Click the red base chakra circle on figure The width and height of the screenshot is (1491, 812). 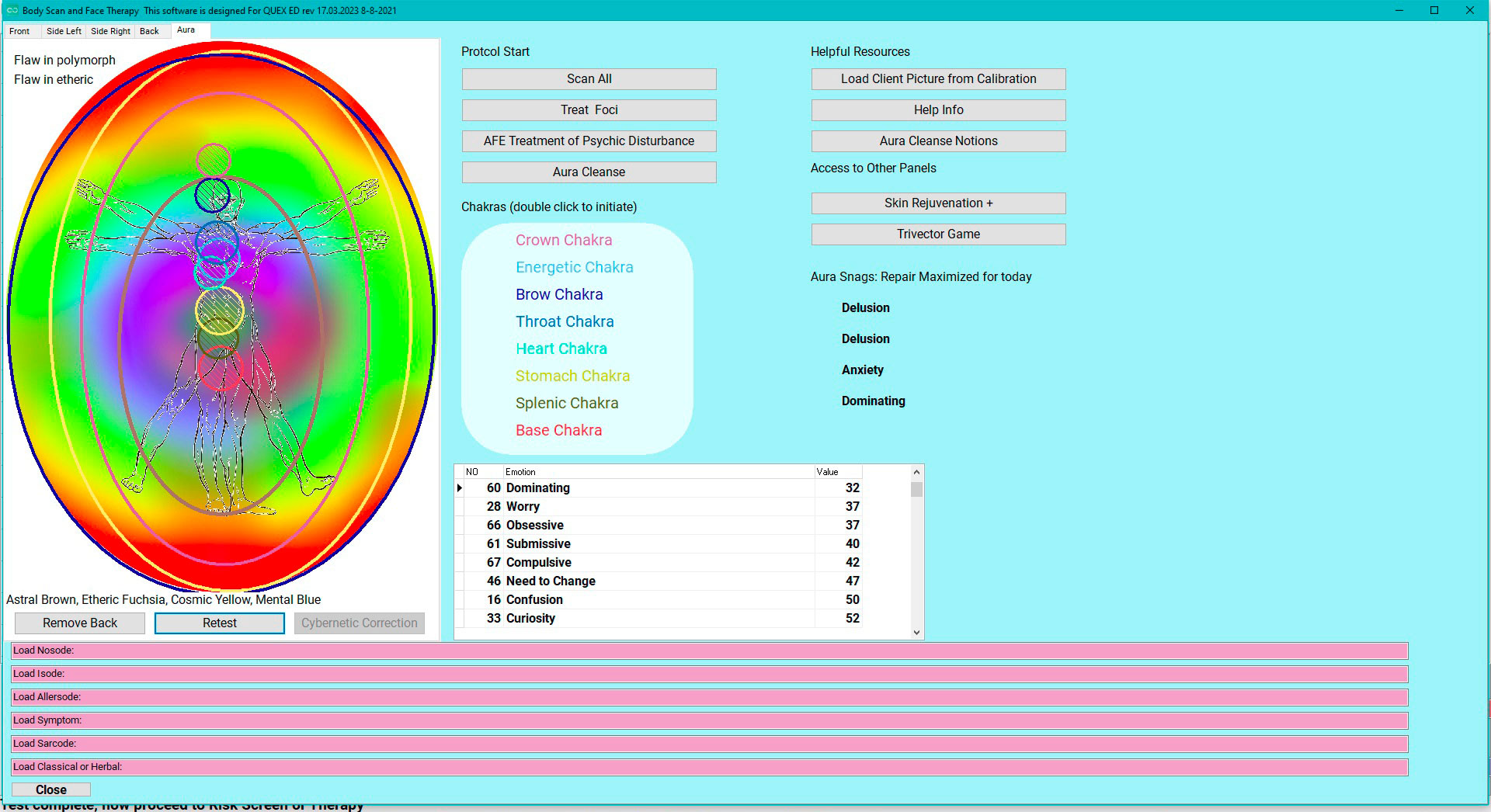[x=221, y=368]
